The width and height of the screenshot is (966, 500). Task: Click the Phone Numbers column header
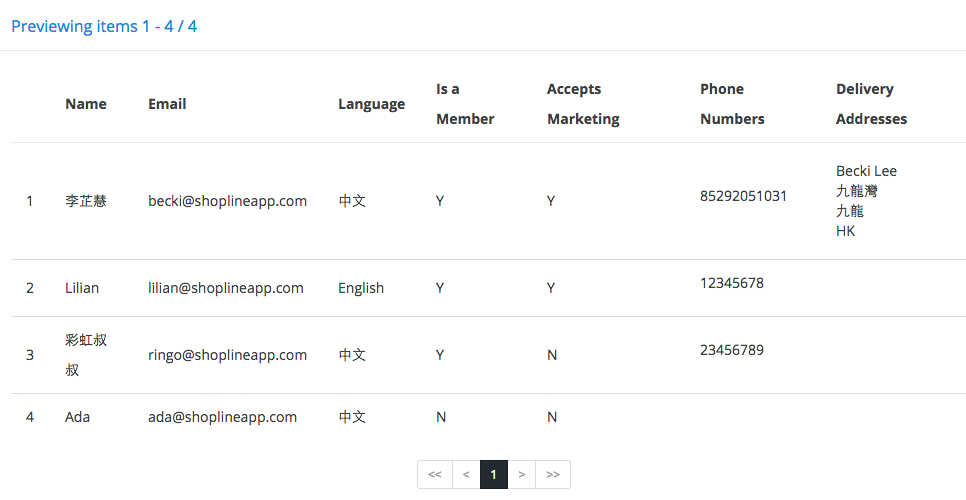732,104
